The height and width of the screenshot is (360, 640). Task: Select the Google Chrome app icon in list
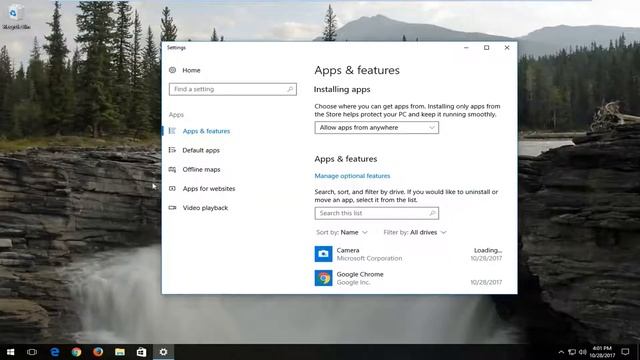(323, 278)
